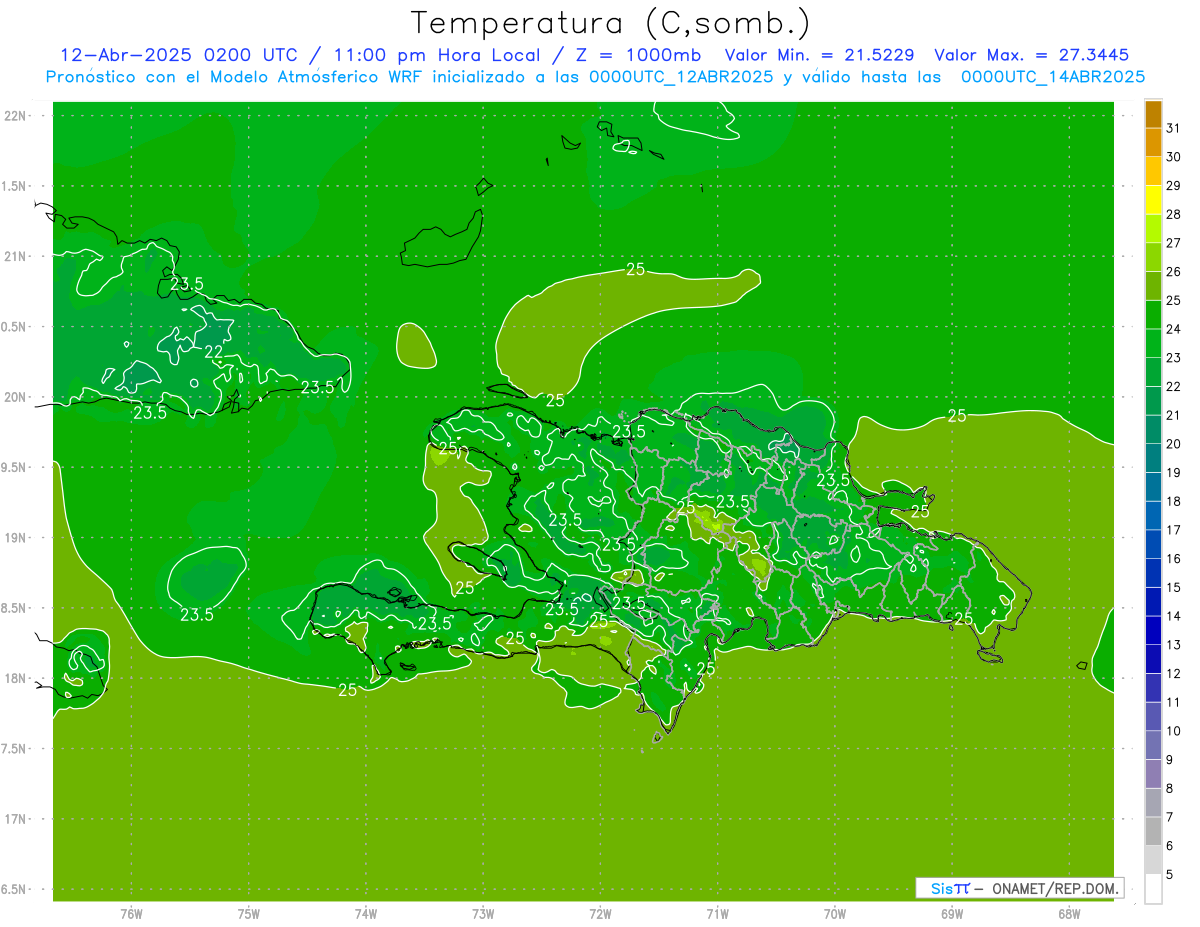Click the '17N' latitude axis label
Screen dimensions: 1200x927
pyautogui.click(x=17, y=819)
